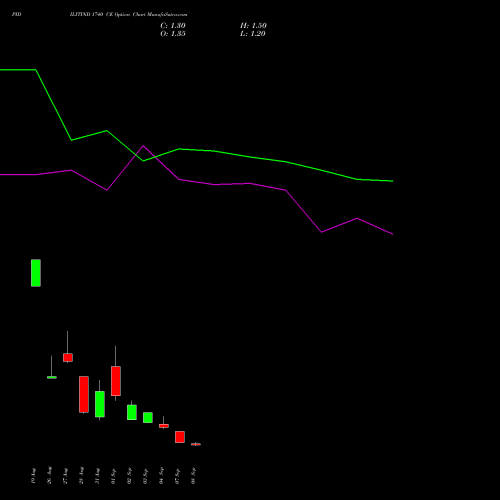Screen dimensions: 500x500
Task: Click the '07 Sep' date axis label
Action: coord(177,476)
